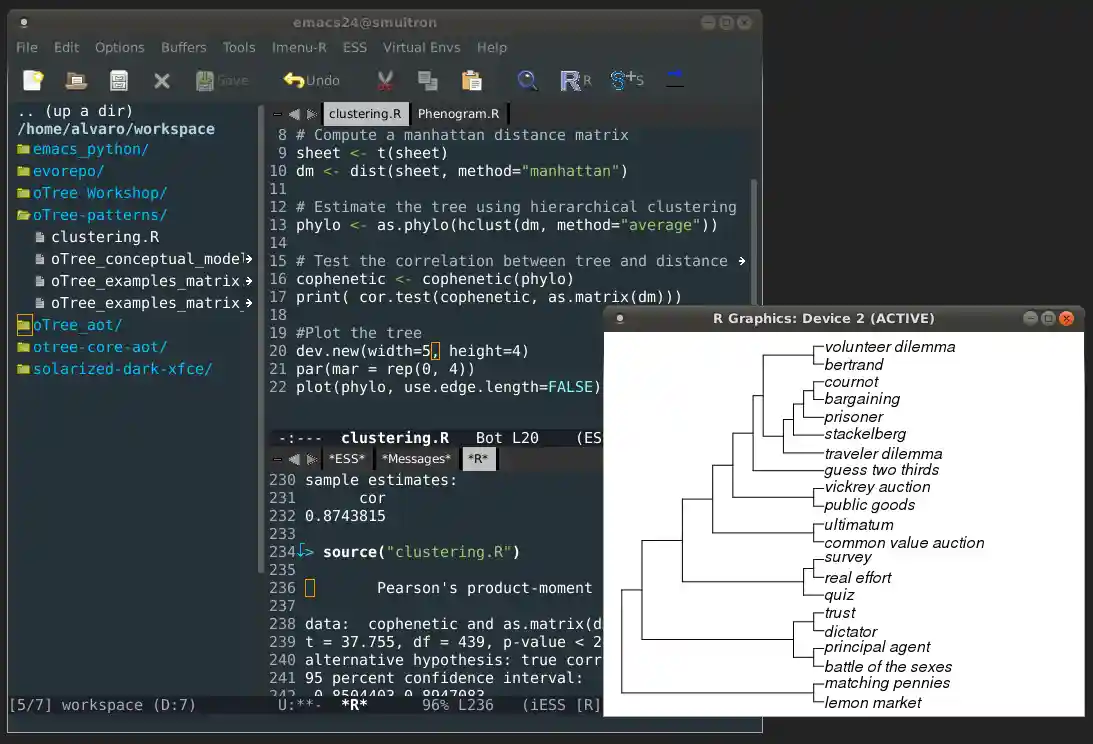Follow the '.. (up a dir)' link in the sidebar
Viewport: 1093px width, 744px height.
point(78,111)
